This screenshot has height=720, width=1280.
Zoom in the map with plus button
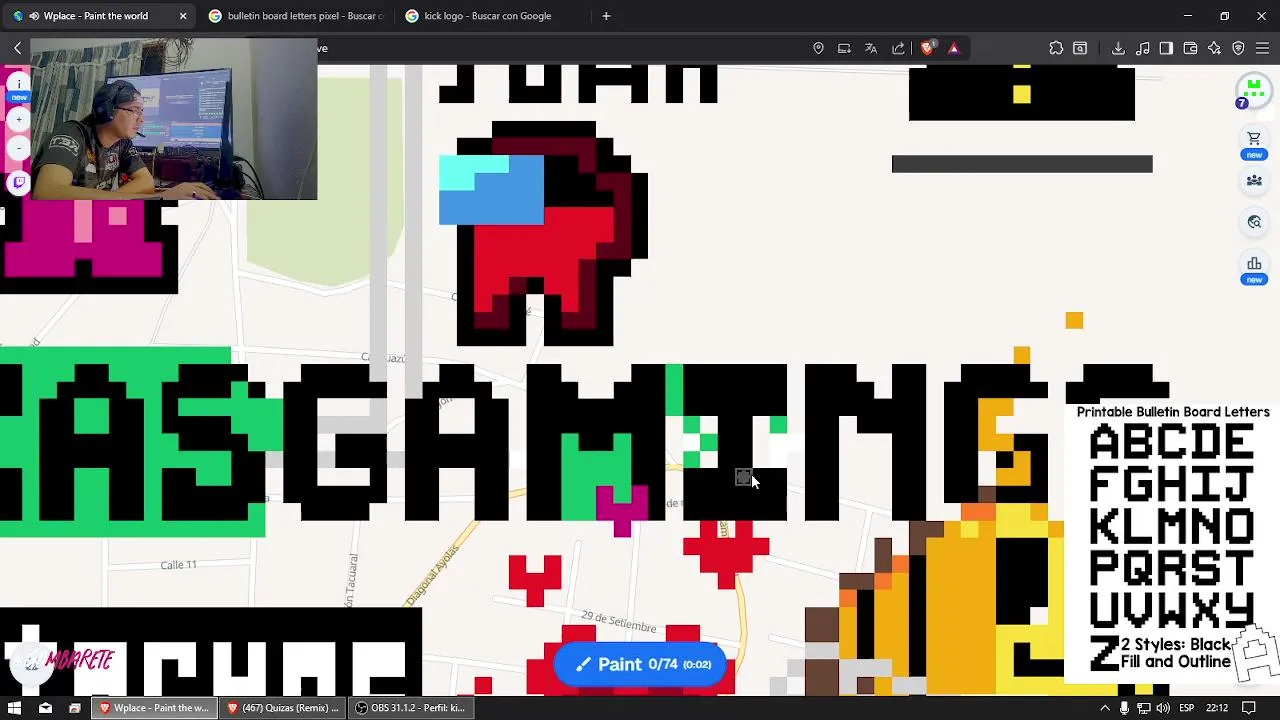pyautogui.click(x=18, y=120)
